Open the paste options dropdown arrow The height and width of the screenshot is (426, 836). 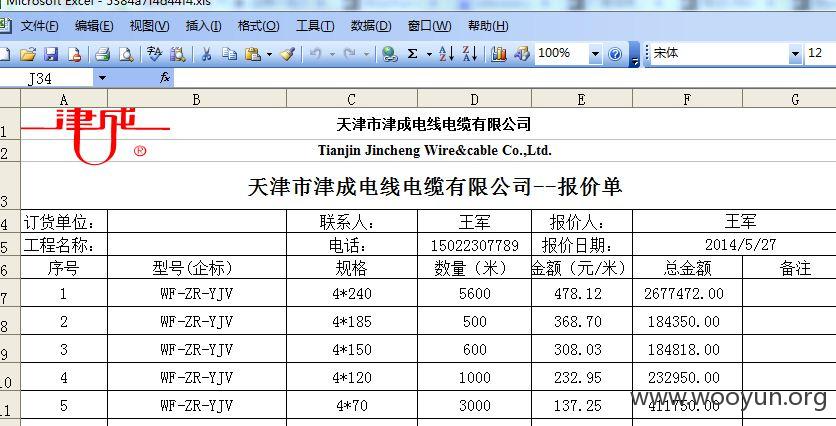pos(269,54)
